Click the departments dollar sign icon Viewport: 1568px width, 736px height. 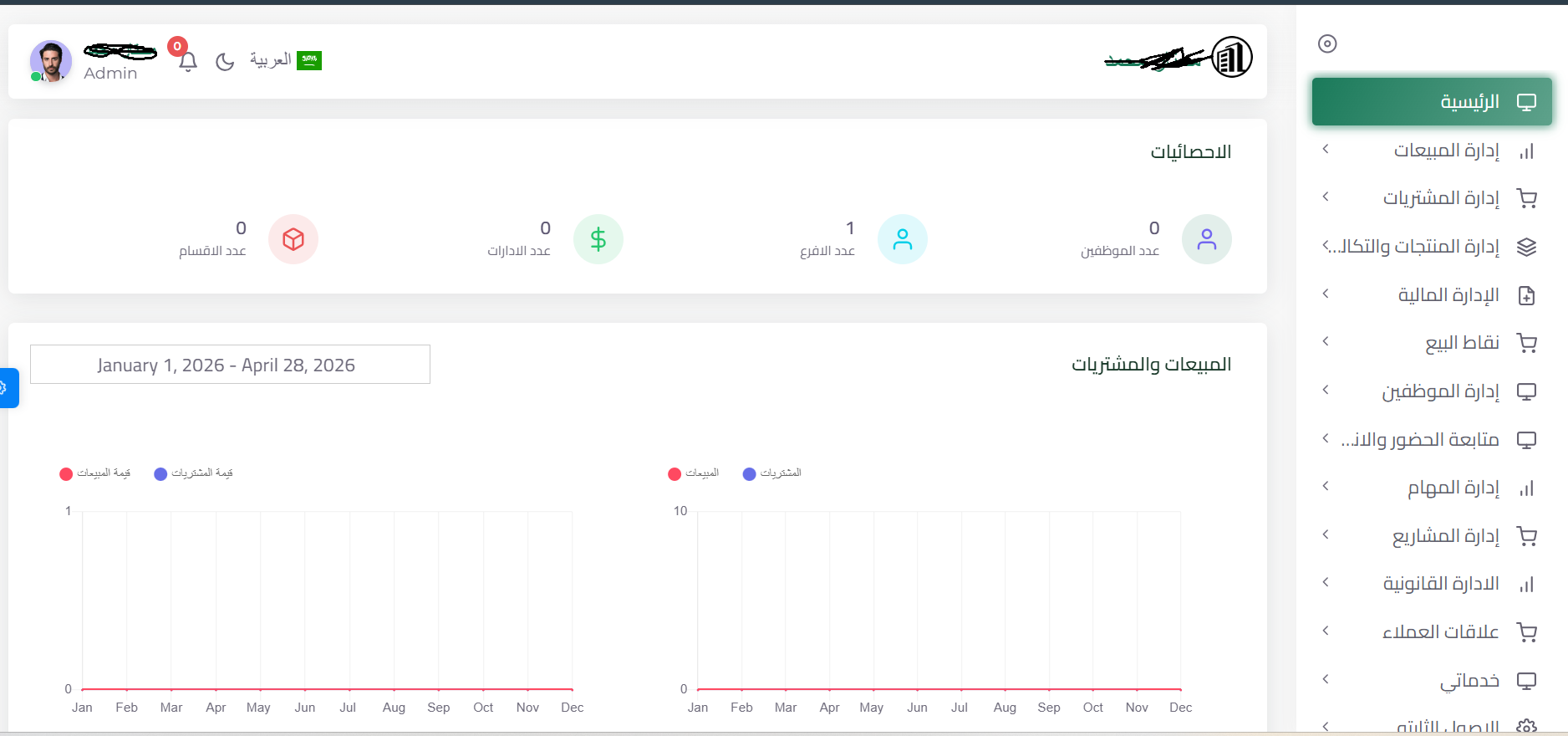598,239
